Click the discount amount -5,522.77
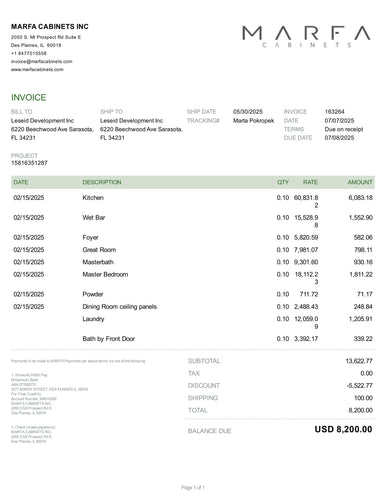The image size is (386, 500). click(359, 386)
